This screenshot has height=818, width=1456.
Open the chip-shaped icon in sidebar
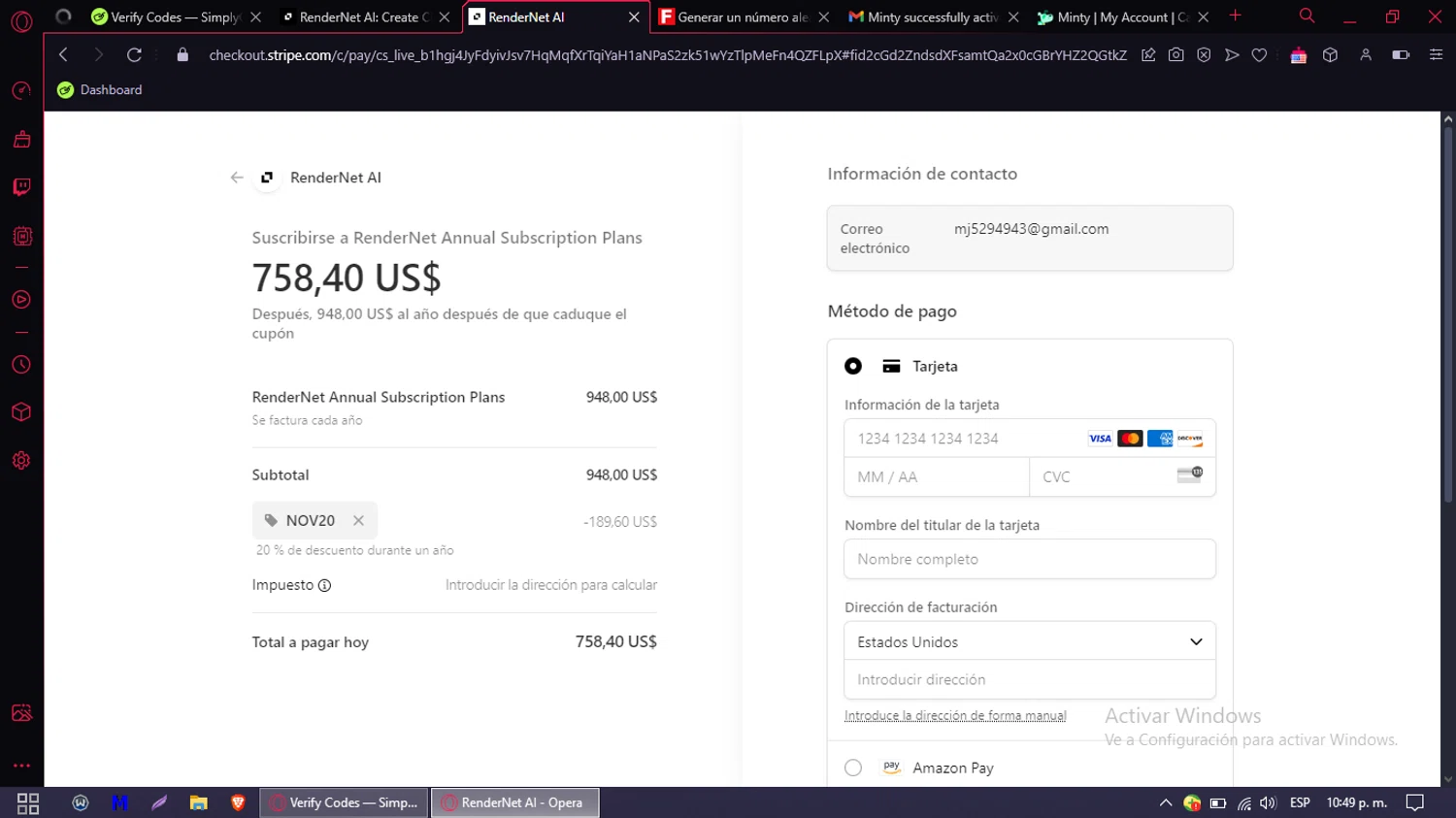point(21,236)
